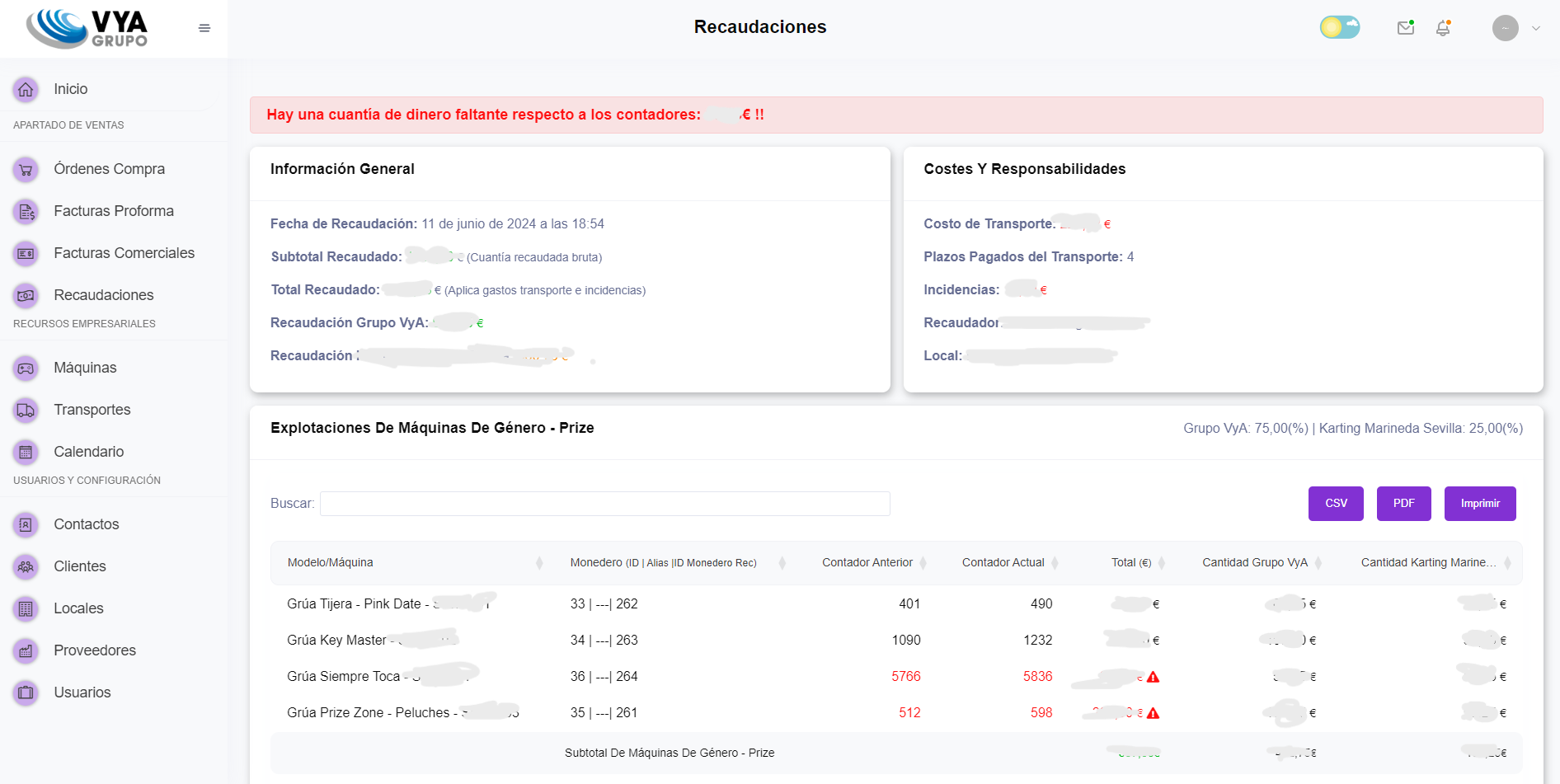The height and width of the screenshot is (784, 1560).
Task: Open Transportes via the truck icon
Action: coord(25,410)
